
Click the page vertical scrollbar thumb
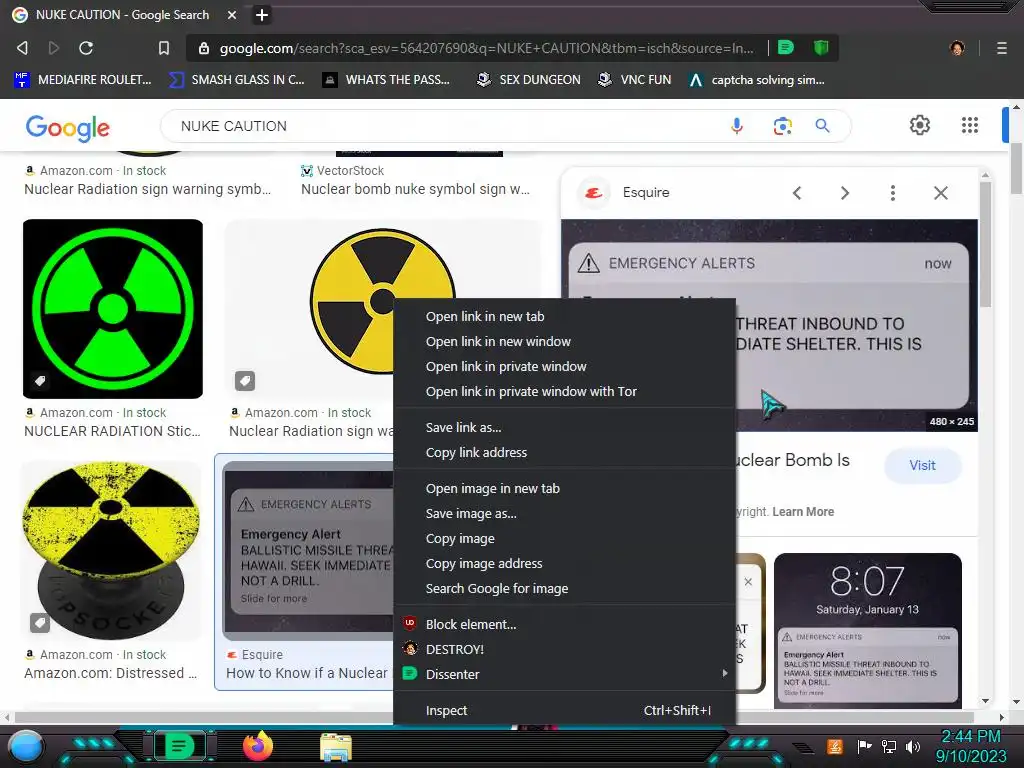1016,168
